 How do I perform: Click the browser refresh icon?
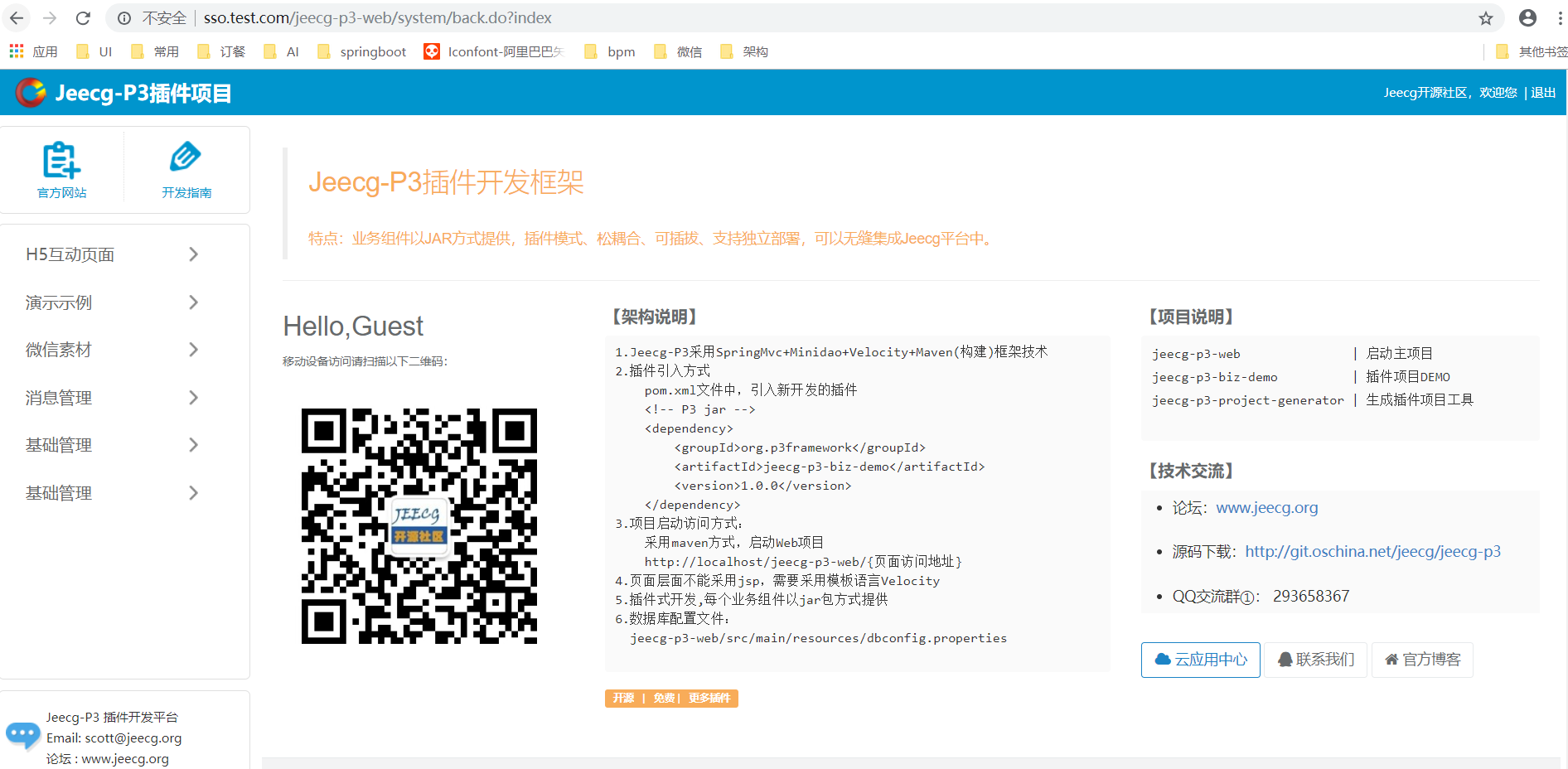coord(83,17)
